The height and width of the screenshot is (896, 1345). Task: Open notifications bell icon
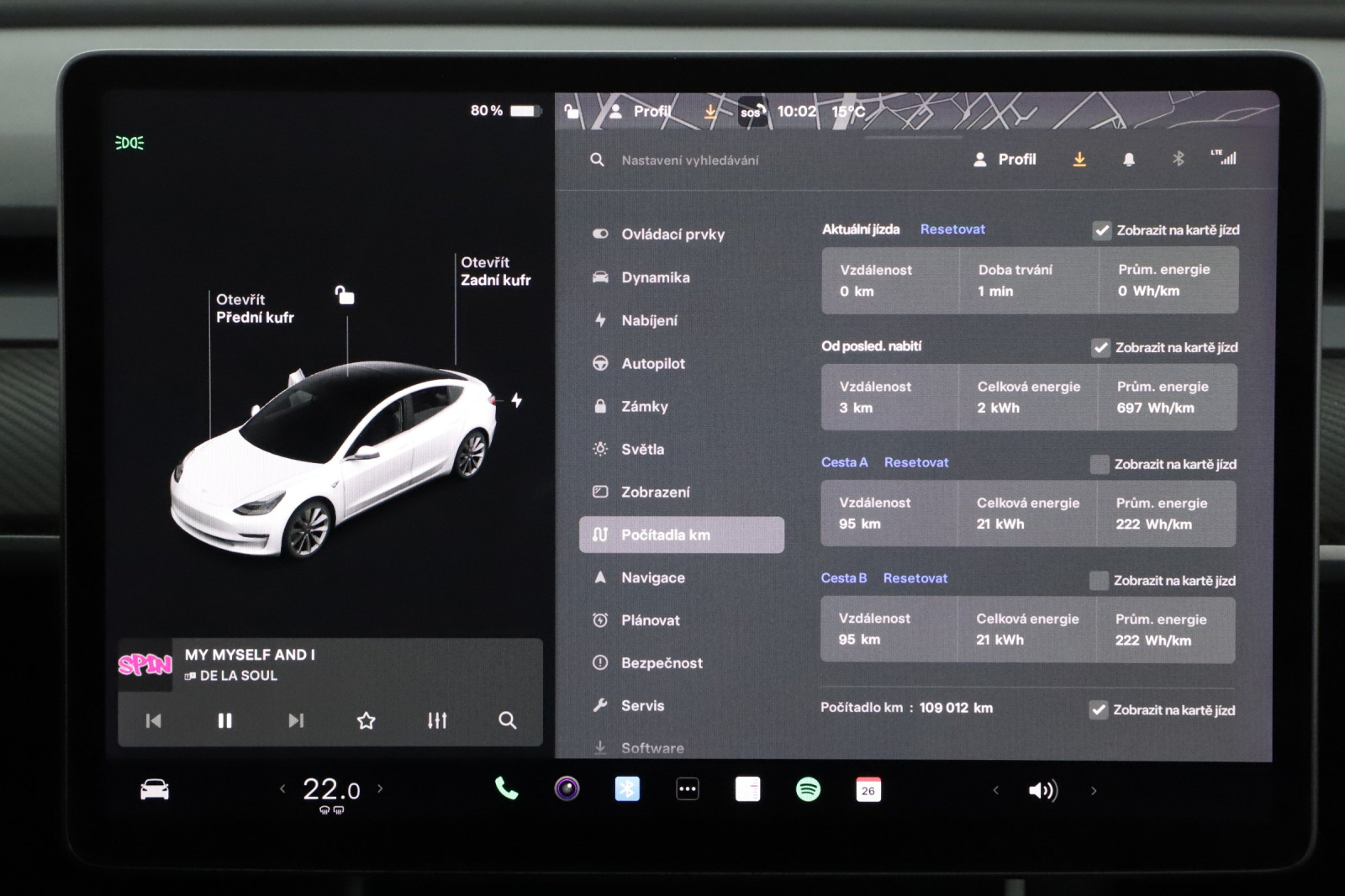pos(1129,159)
